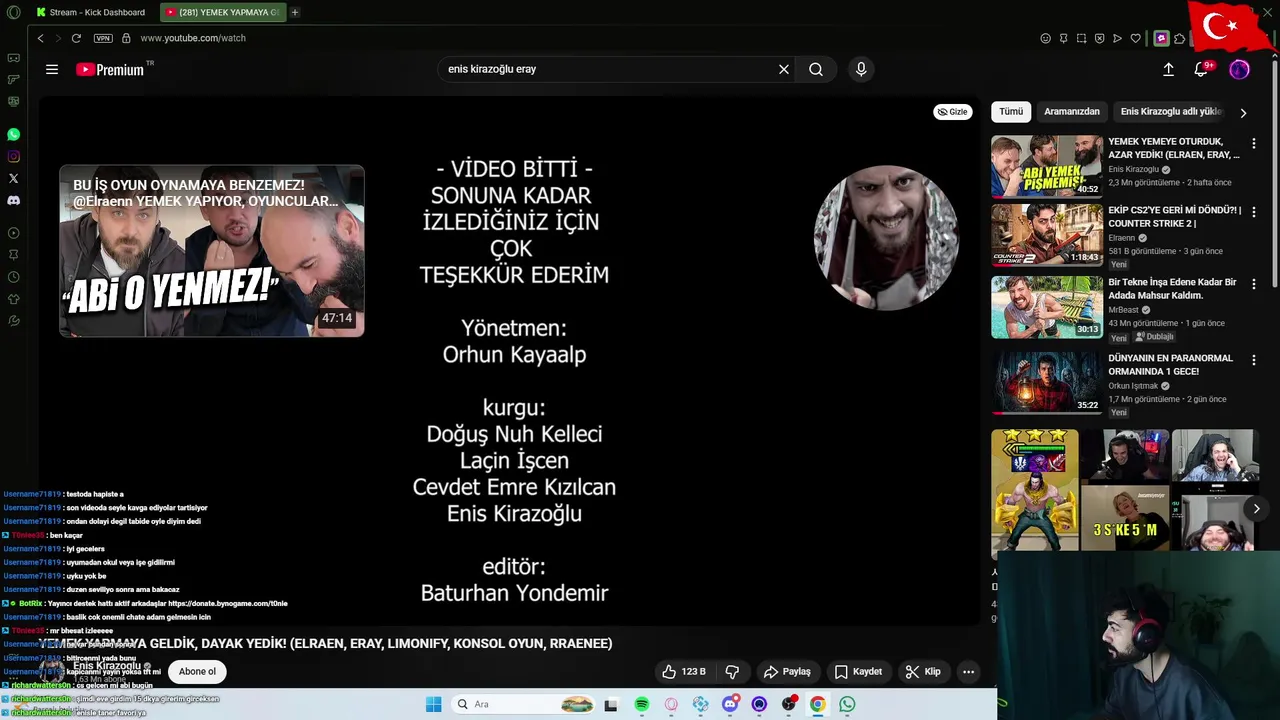1280x720 pixels.
Task: Select the YEMEK YAPMAYA YouTube tab
Action: [222, 12]
